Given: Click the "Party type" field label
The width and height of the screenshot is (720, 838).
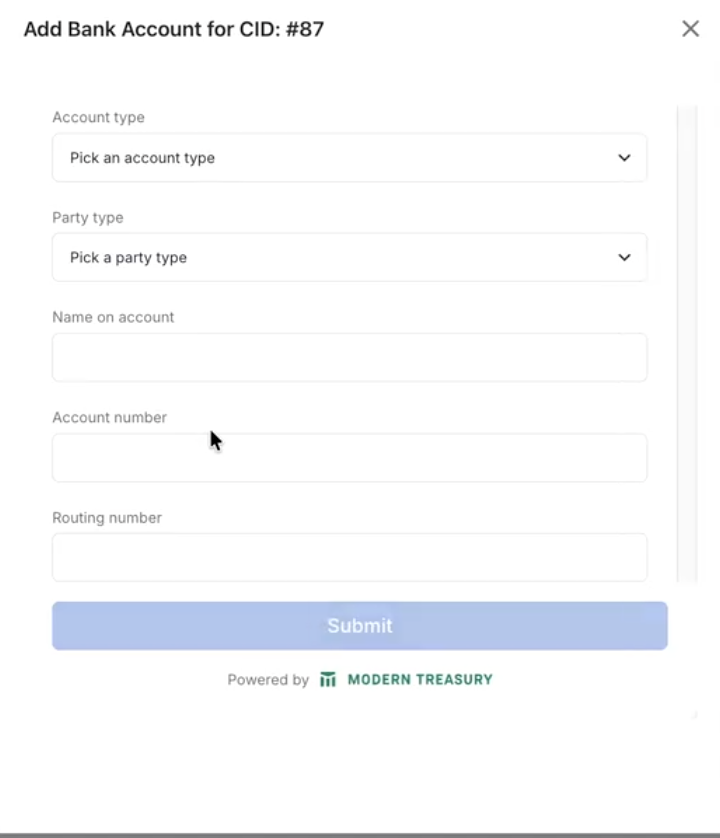Looking at the screenshot, I should 88,217.
